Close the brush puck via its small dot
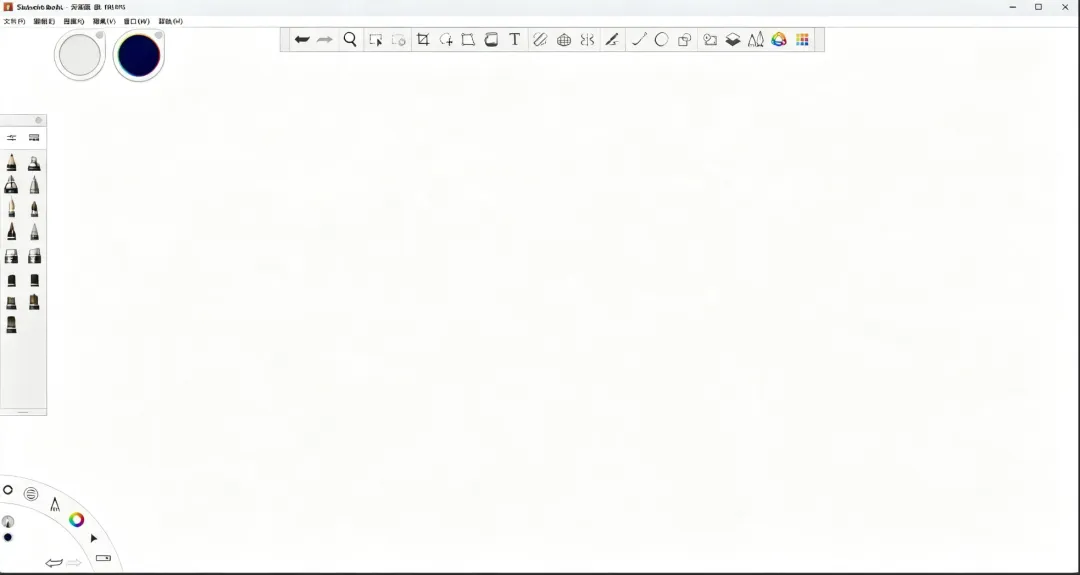1080x575 pixels. point(99,35)
